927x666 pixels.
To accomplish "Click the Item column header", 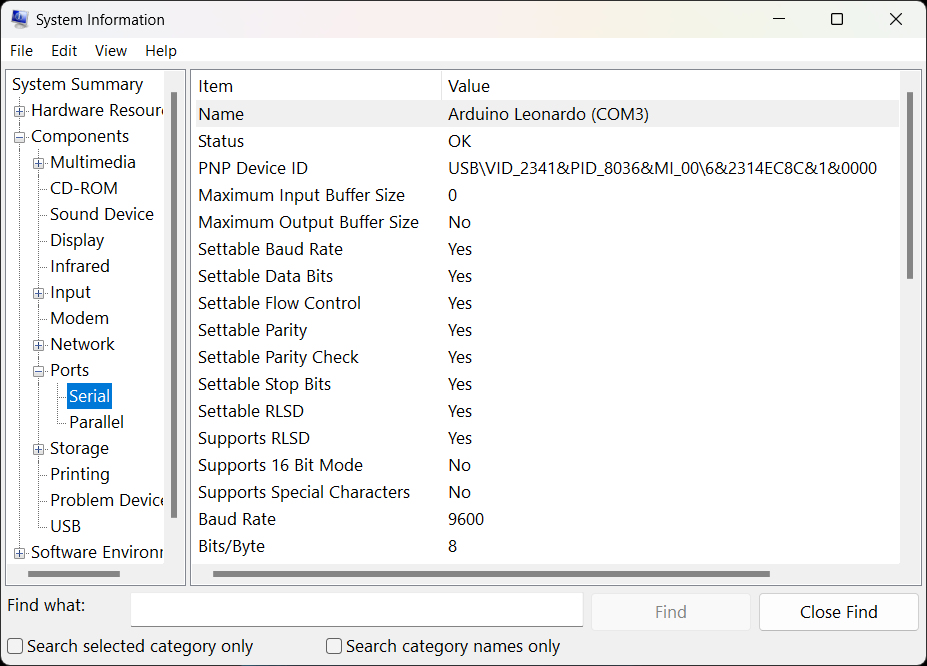I will coord(318,86).
